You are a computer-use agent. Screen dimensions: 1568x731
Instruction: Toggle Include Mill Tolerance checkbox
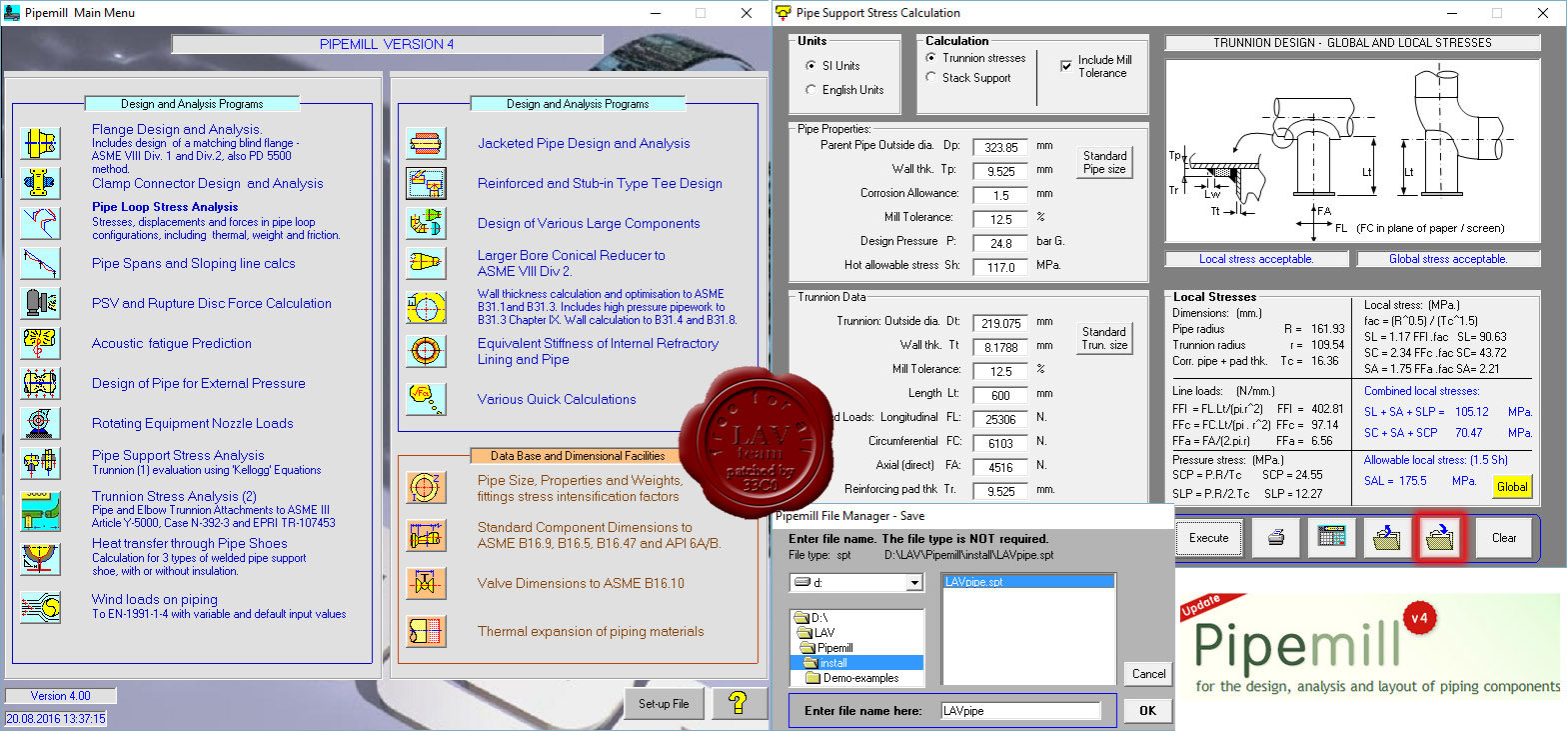[x=1066, y=66]
